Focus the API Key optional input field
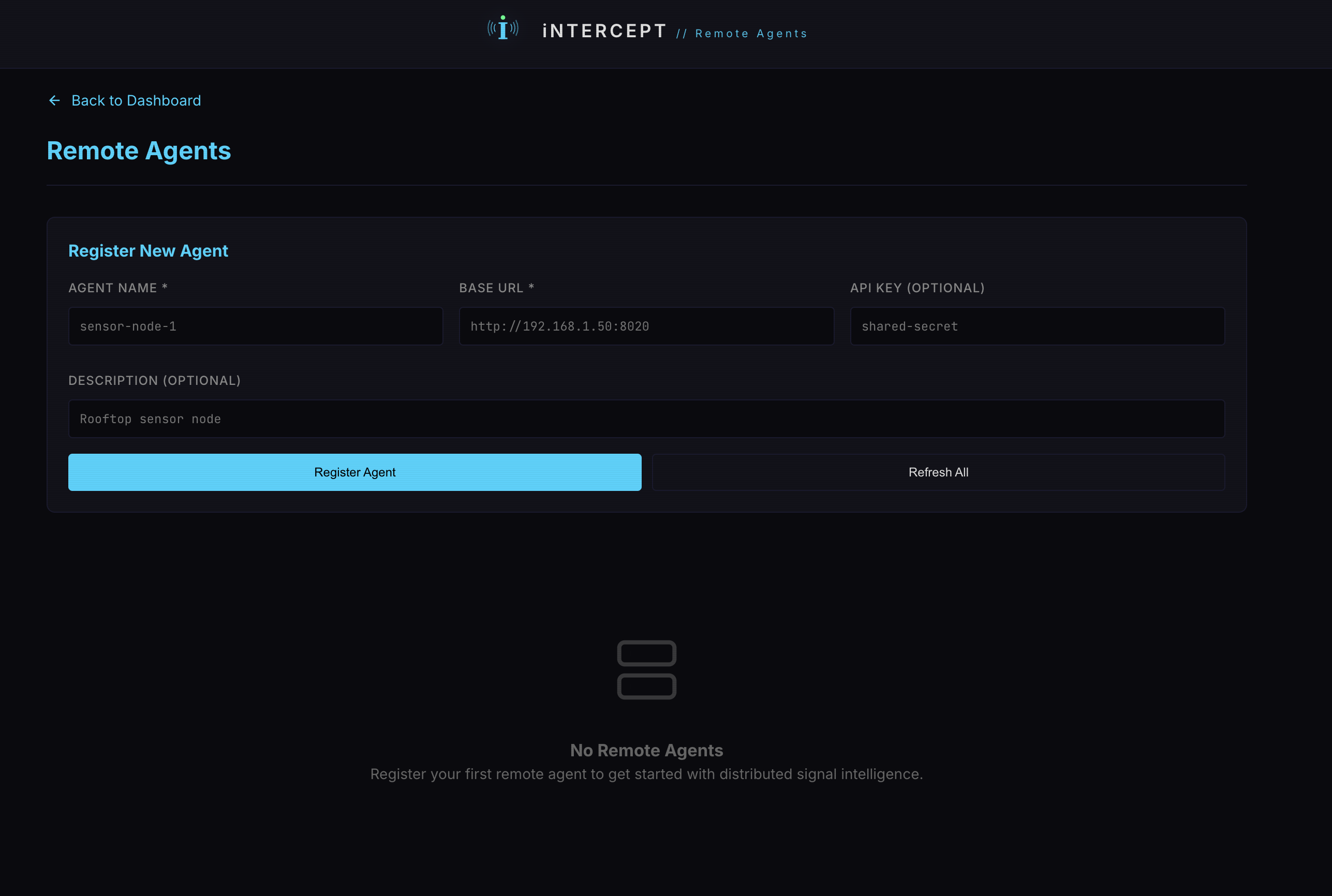The image size is (1332, 896). [x=1037, y=326]
